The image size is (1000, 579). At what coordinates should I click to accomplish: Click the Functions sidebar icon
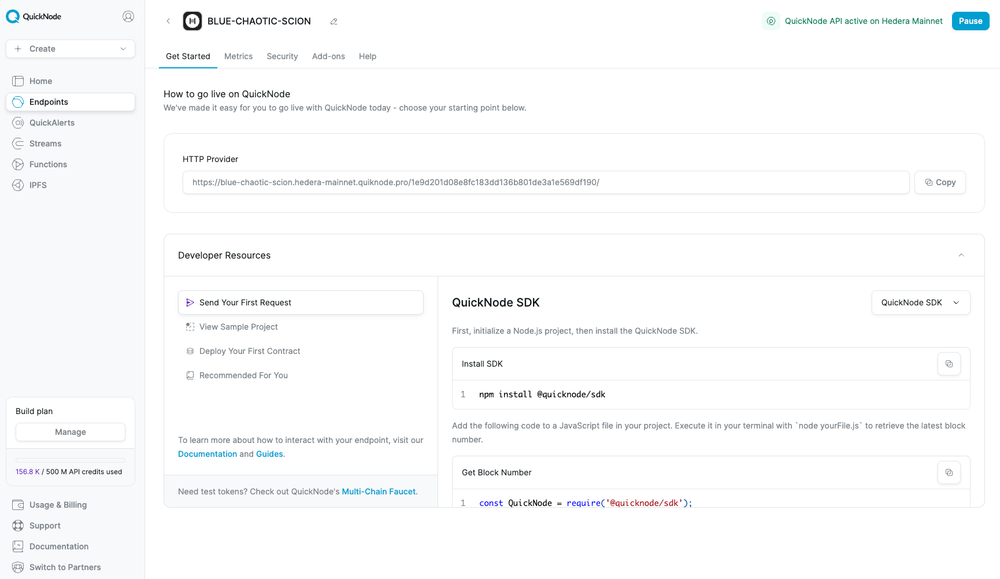click(x=18, y=165)
